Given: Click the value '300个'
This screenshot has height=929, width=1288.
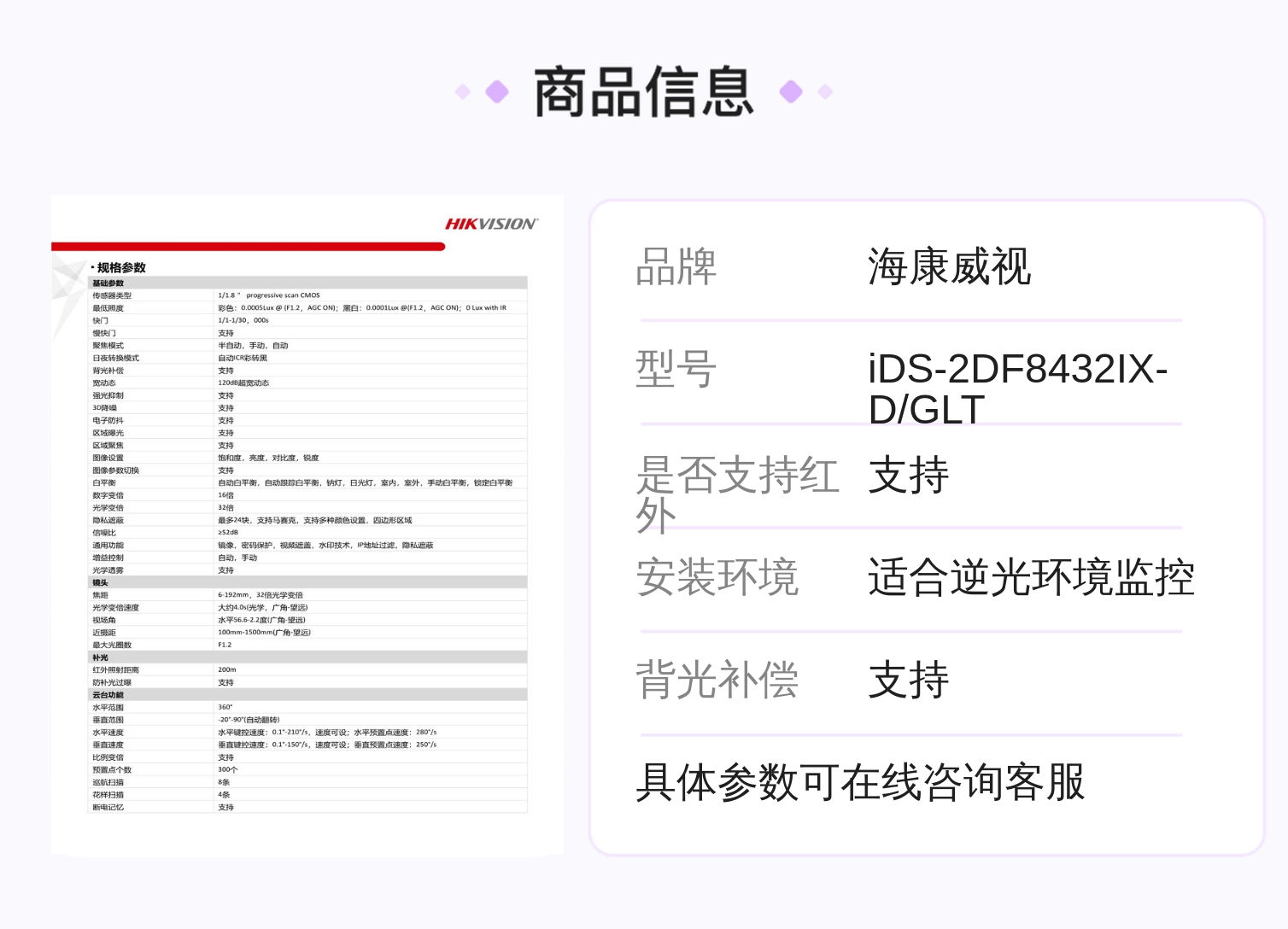Looking at the screenshot, I should 228,769.
